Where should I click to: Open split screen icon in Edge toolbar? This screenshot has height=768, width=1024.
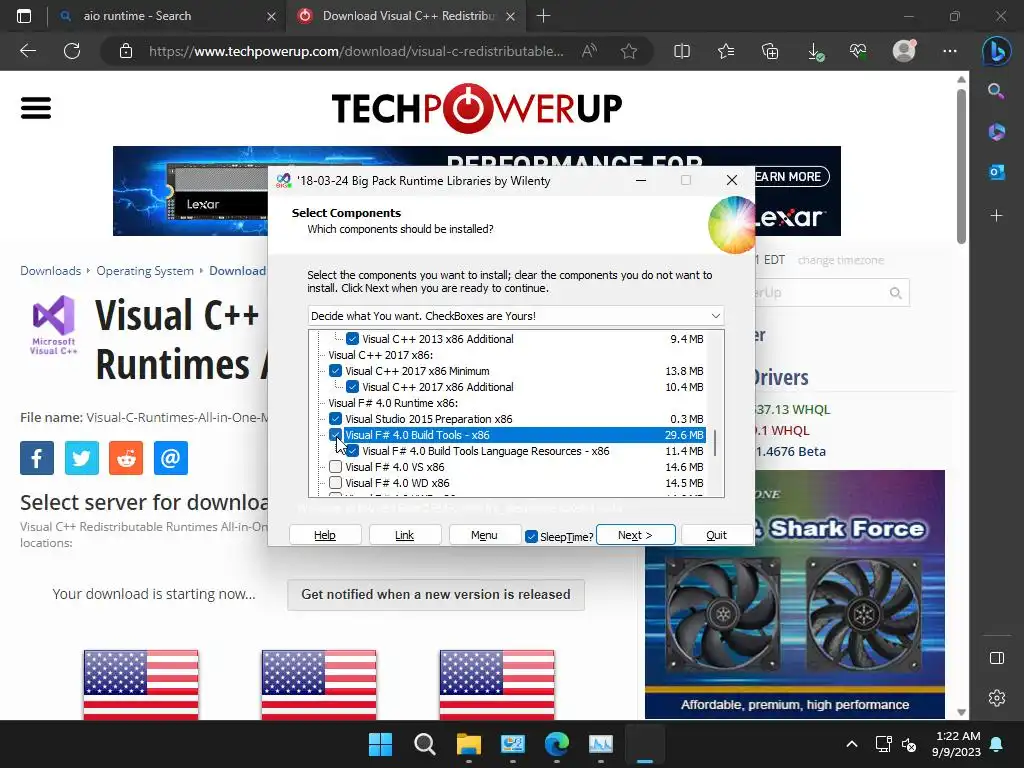682,51
